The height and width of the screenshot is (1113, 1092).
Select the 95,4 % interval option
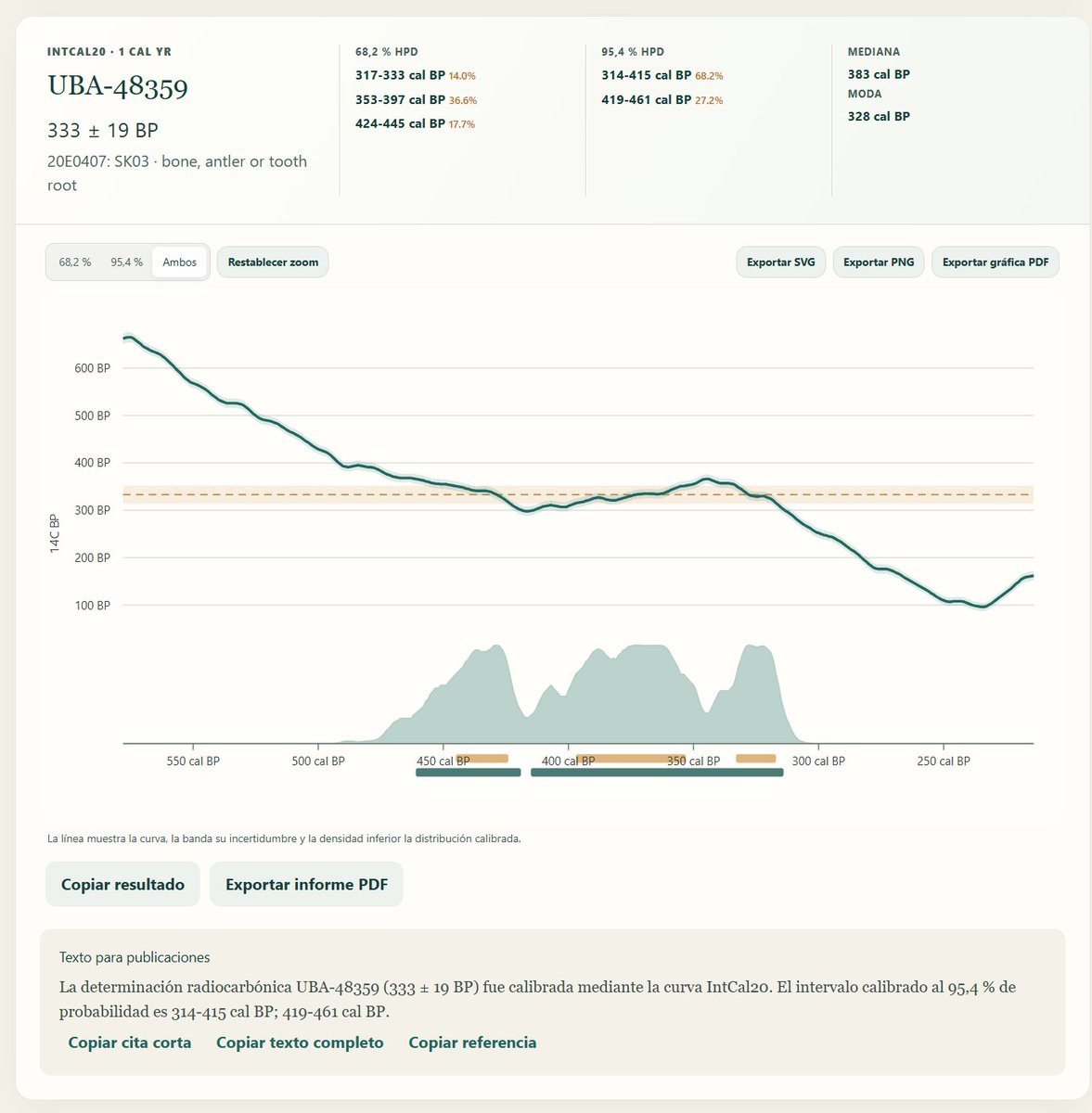tap(126, 262)
